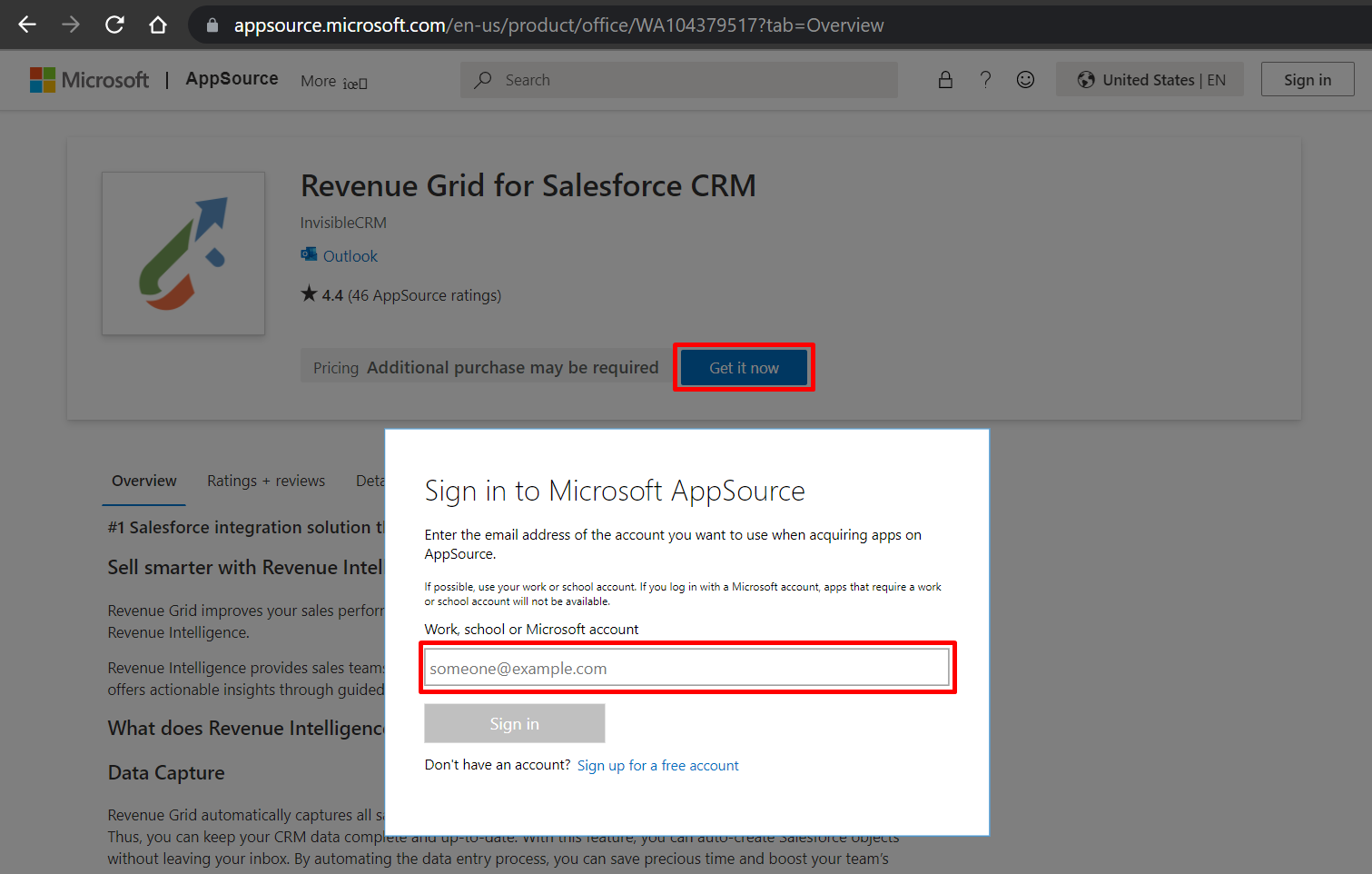Click the smiley feedback icon
This screenshot has width=1372, height=874.
point(1025,80)
